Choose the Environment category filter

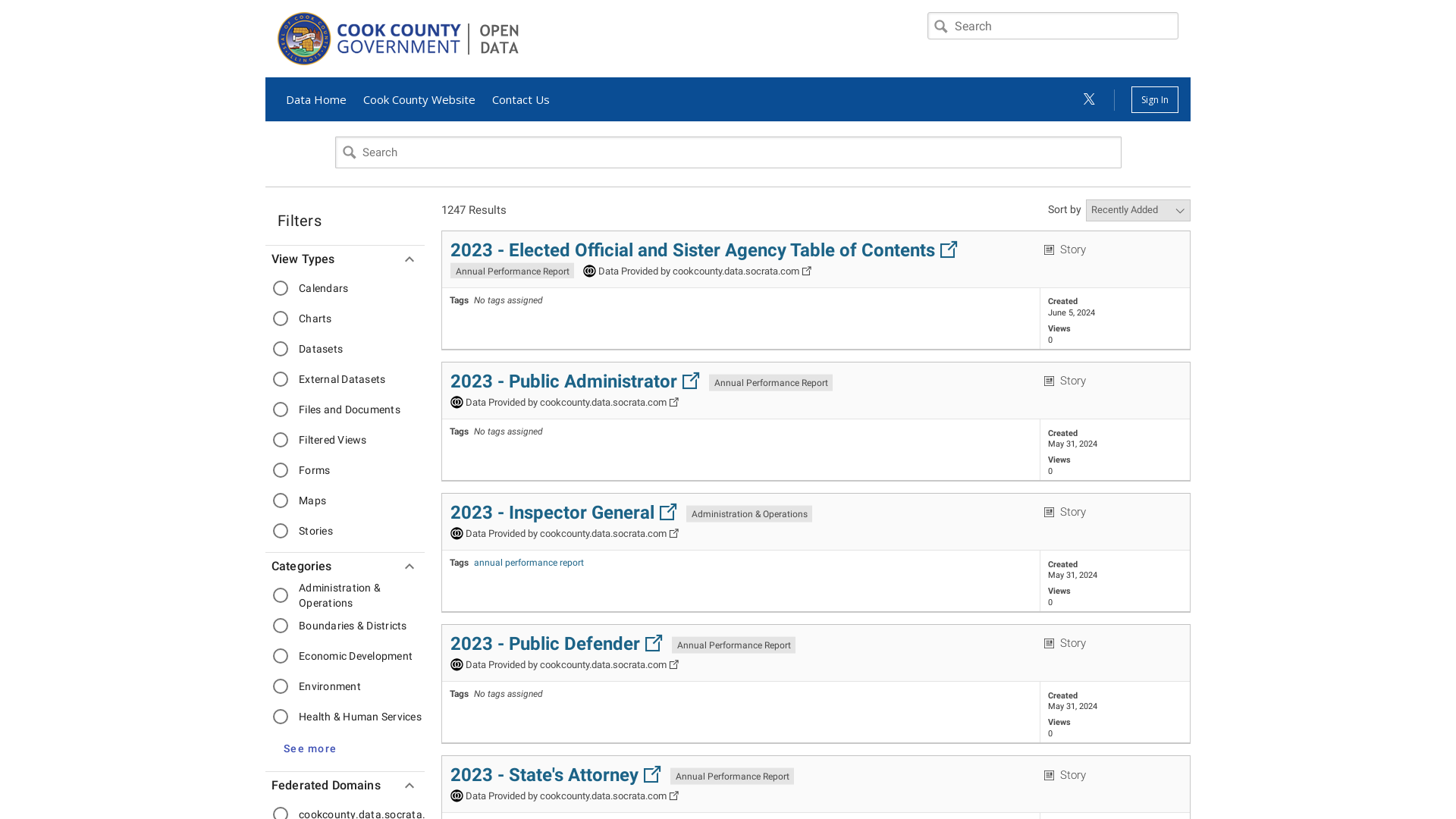281,686
